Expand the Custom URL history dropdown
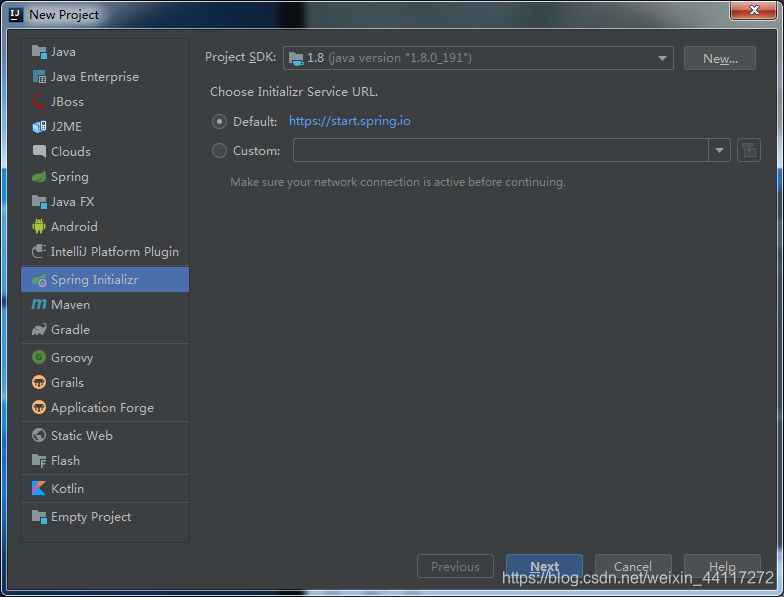The height and width of the screenshot is (597, 784). [x=720, y=150]
